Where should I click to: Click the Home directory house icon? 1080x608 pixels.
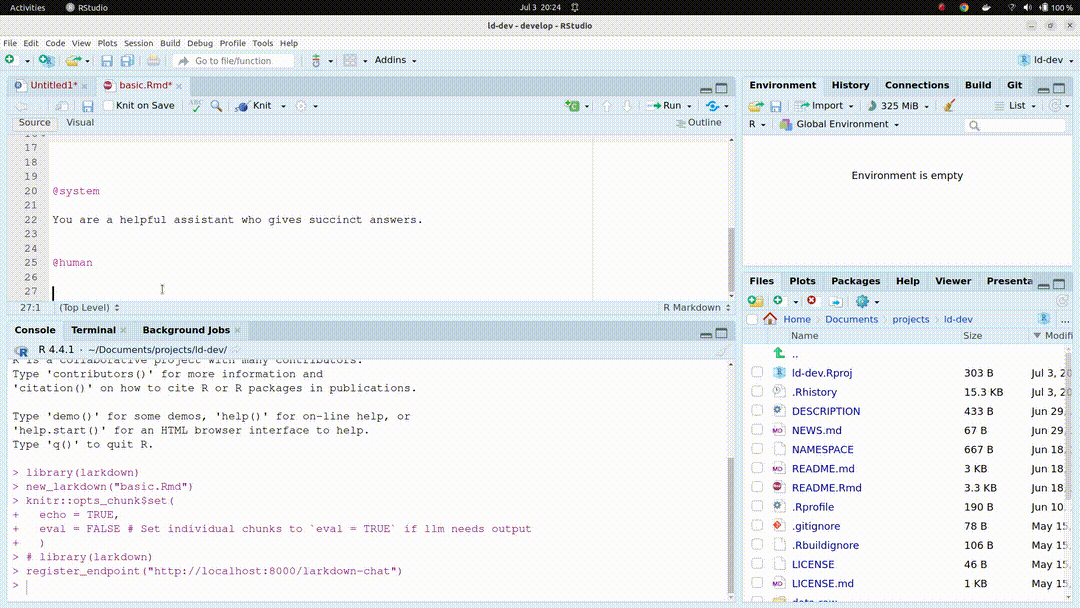[x=770, y=319]
